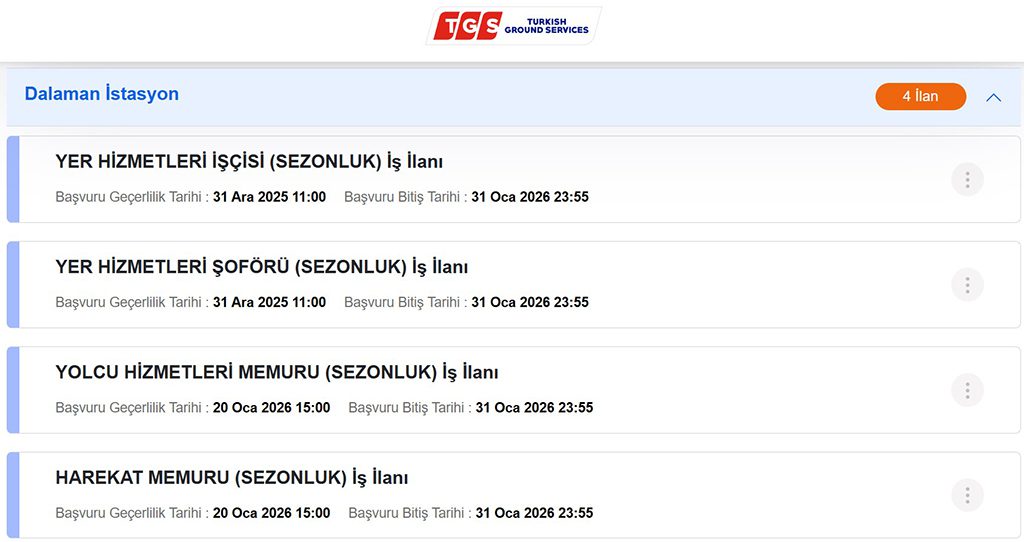Open three-dot menu for Yer Hizmetleri Şoförü
Image resolution: width=1024 pixels, height=542 pixels.
coord(967,285)
